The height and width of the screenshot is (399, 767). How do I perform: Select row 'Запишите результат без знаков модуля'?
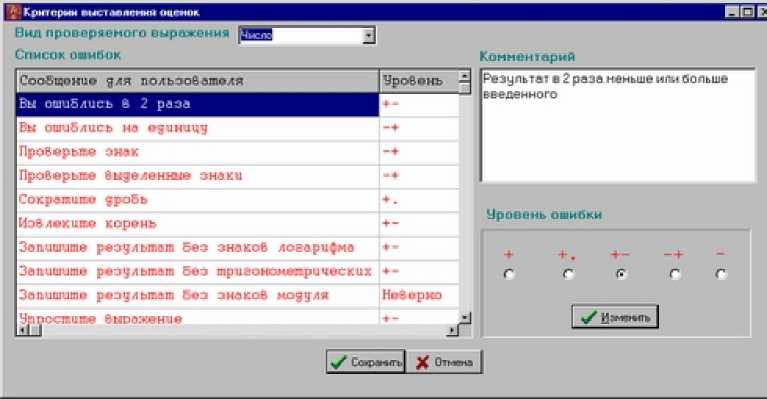238,296
